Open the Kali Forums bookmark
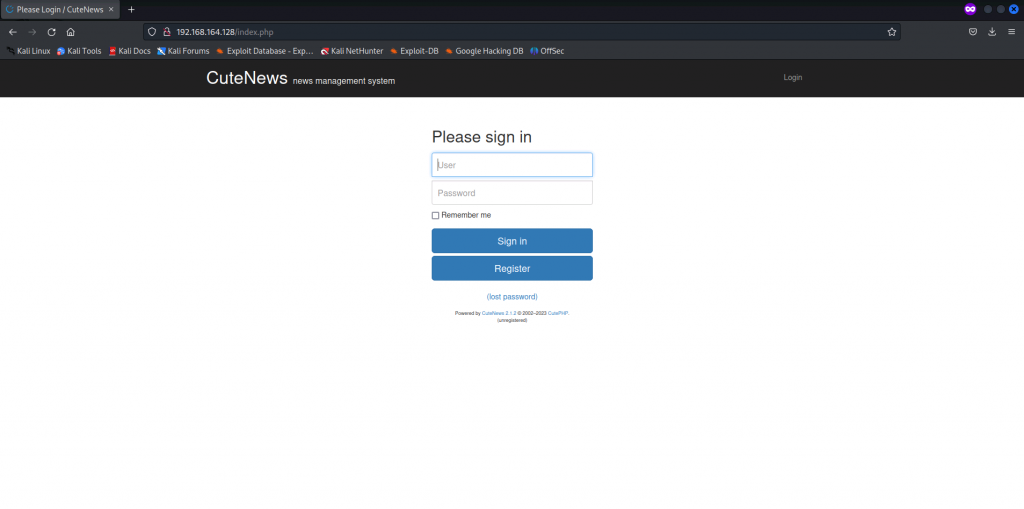 [x=184, y=51]
